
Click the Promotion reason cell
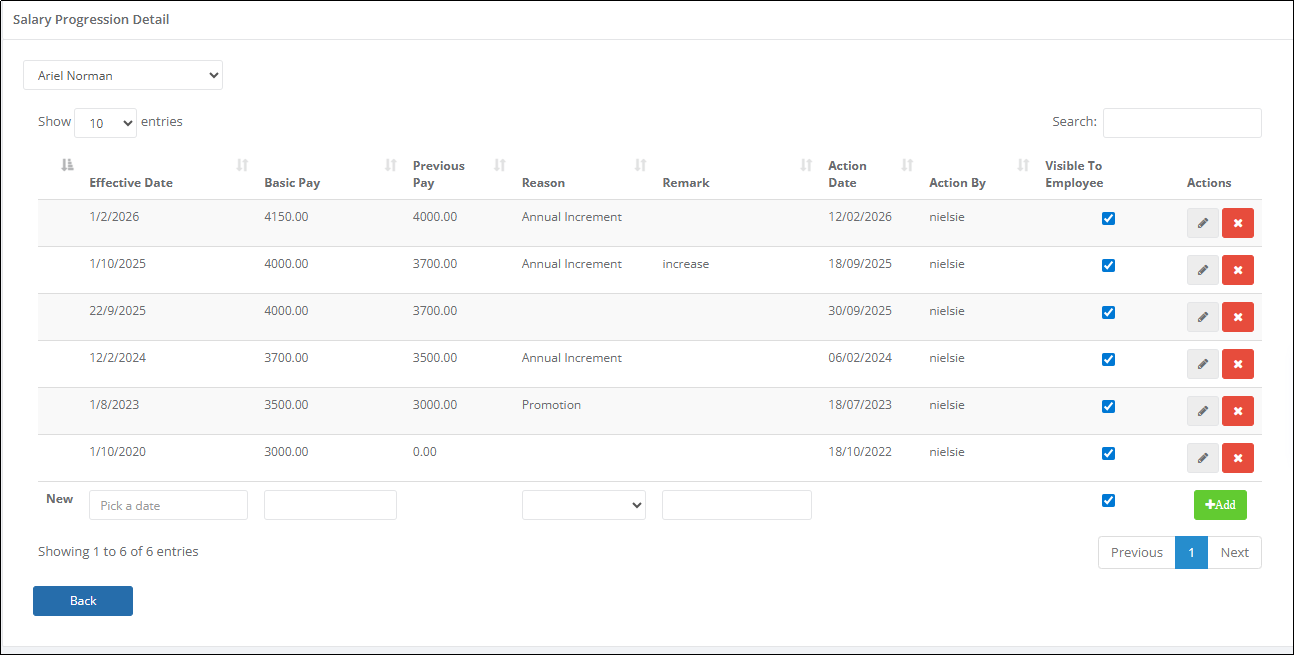pos(551,405)
